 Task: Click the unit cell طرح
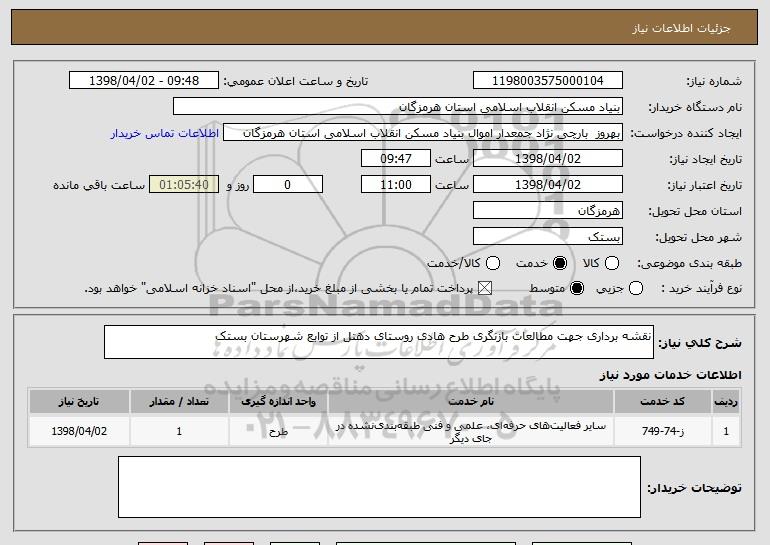[x=278, y=431]
